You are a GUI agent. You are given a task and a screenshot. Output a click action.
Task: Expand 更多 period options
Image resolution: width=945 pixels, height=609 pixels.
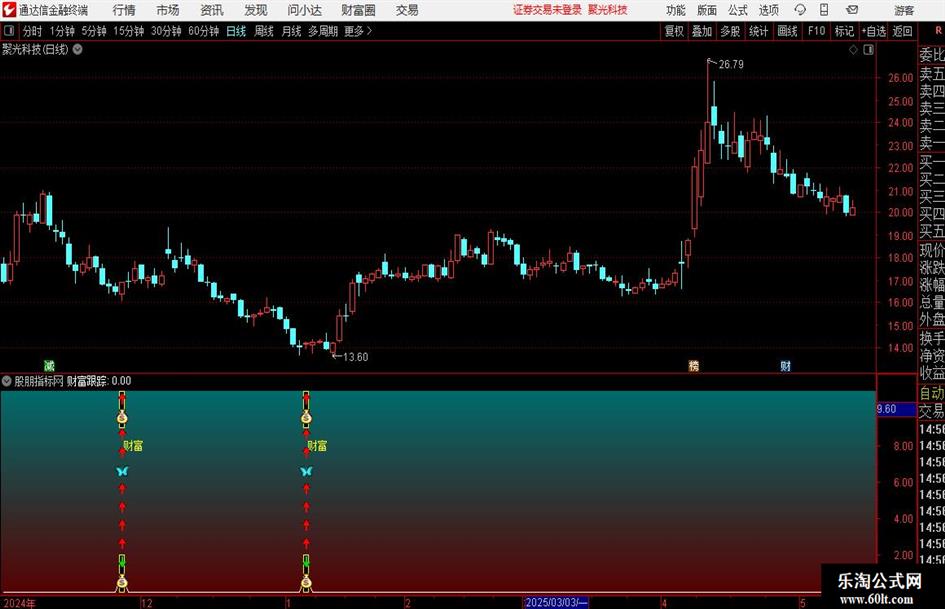[x=358, y=31]
